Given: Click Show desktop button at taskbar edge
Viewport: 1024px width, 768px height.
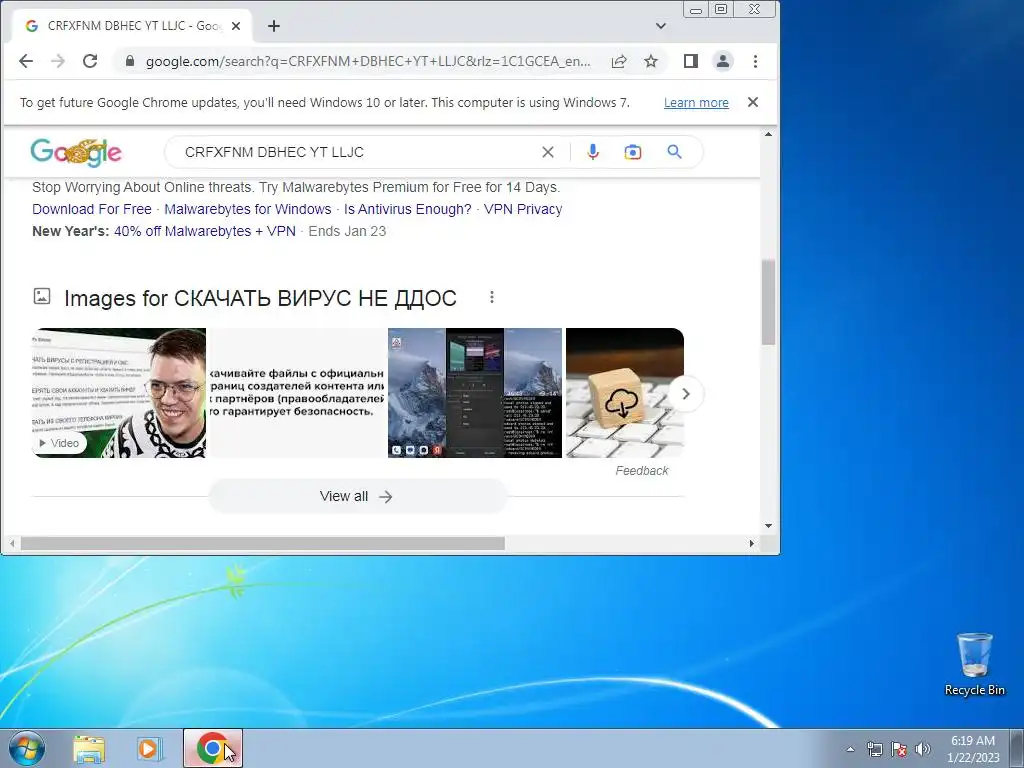Looking at the screenshot, I should (x=1017, y=748).
